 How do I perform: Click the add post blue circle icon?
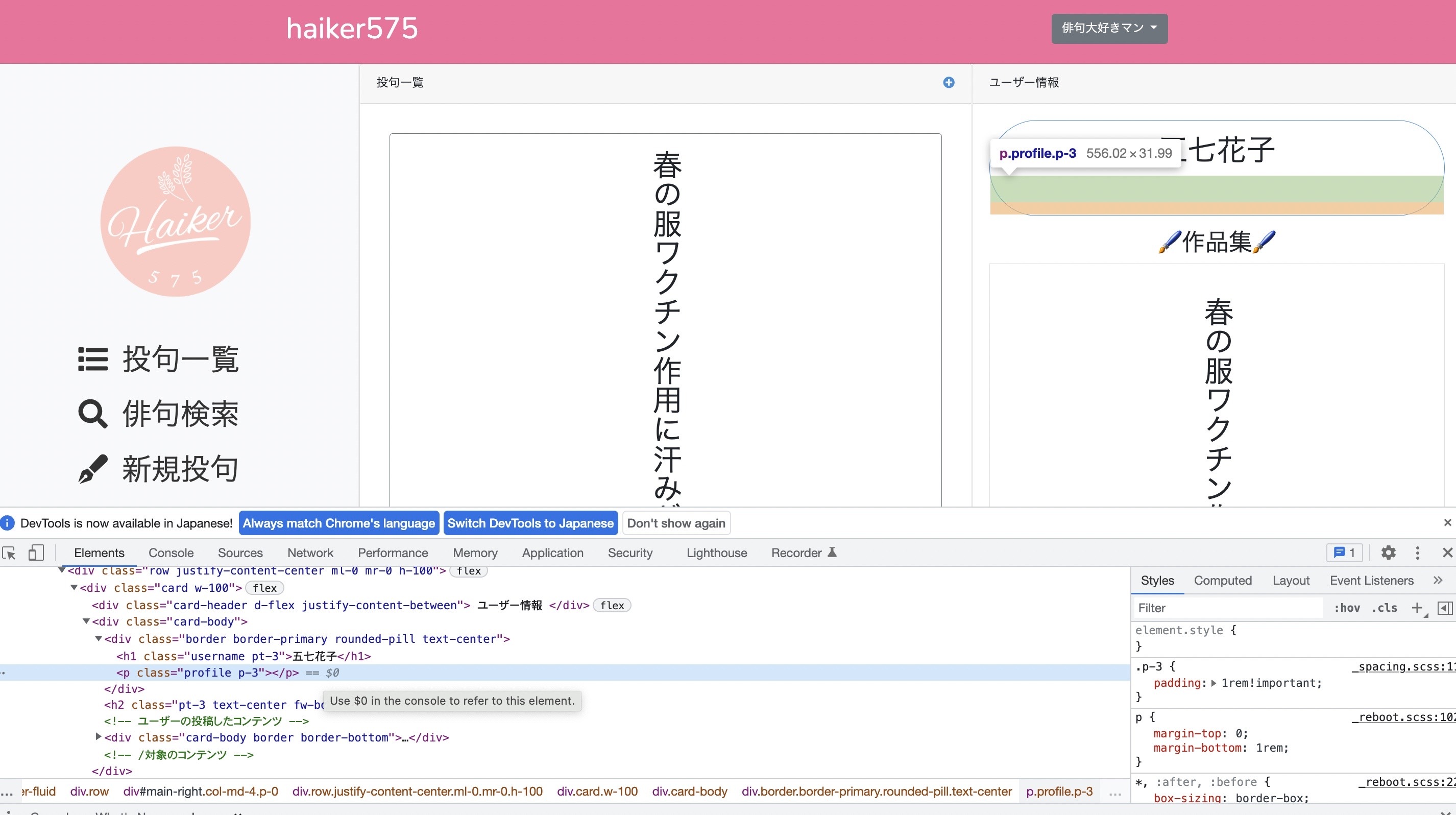(949, 83)
